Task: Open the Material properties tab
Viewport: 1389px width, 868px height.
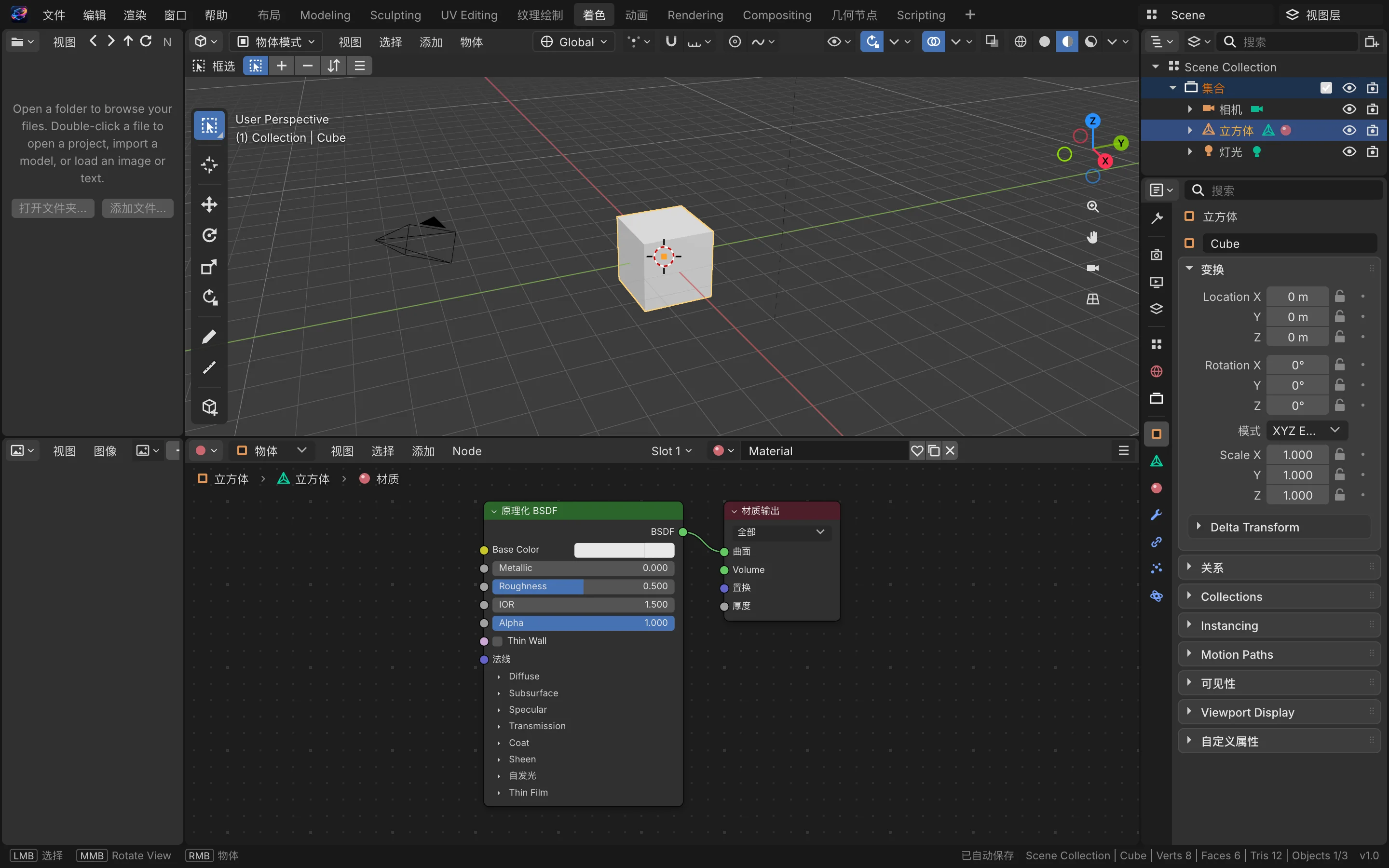Action: 1157,488
